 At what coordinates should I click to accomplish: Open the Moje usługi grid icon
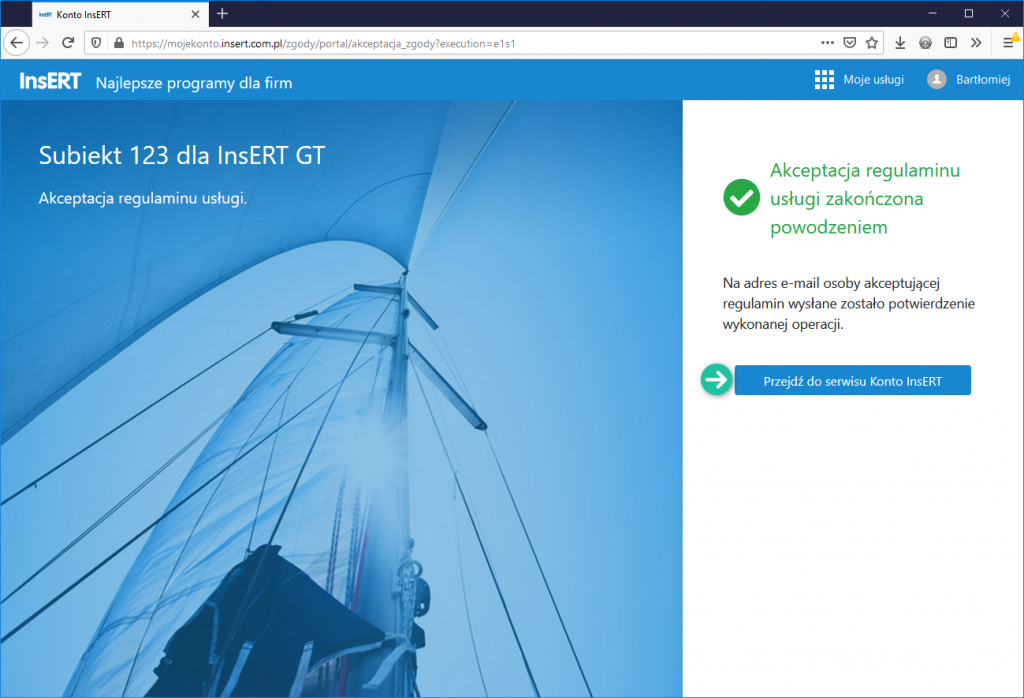824,80
